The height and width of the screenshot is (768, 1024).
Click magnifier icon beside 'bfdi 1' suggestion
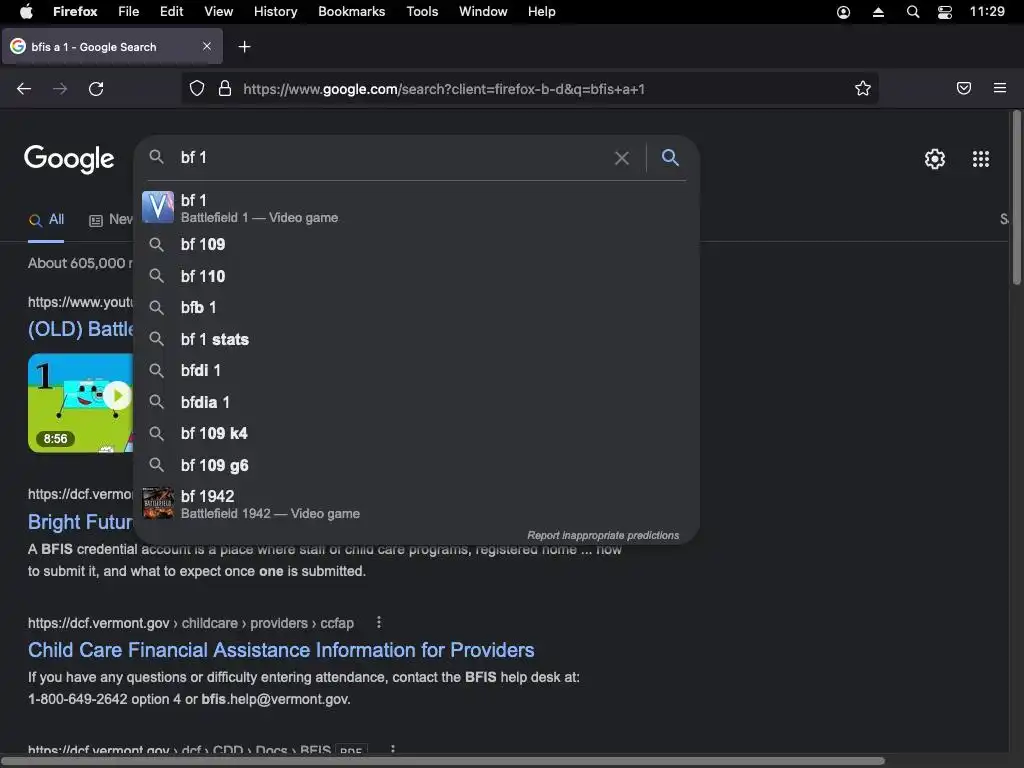(x=156, y=370)
